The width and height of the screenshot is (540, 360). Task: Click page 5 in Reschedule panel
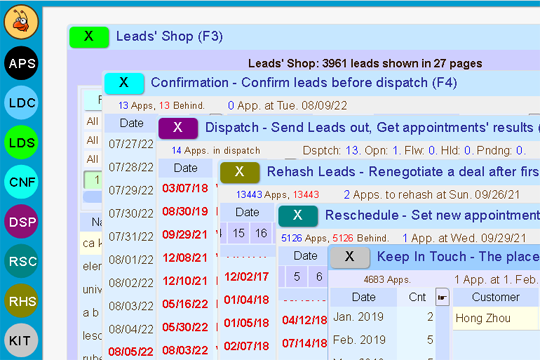click(297, 277)
